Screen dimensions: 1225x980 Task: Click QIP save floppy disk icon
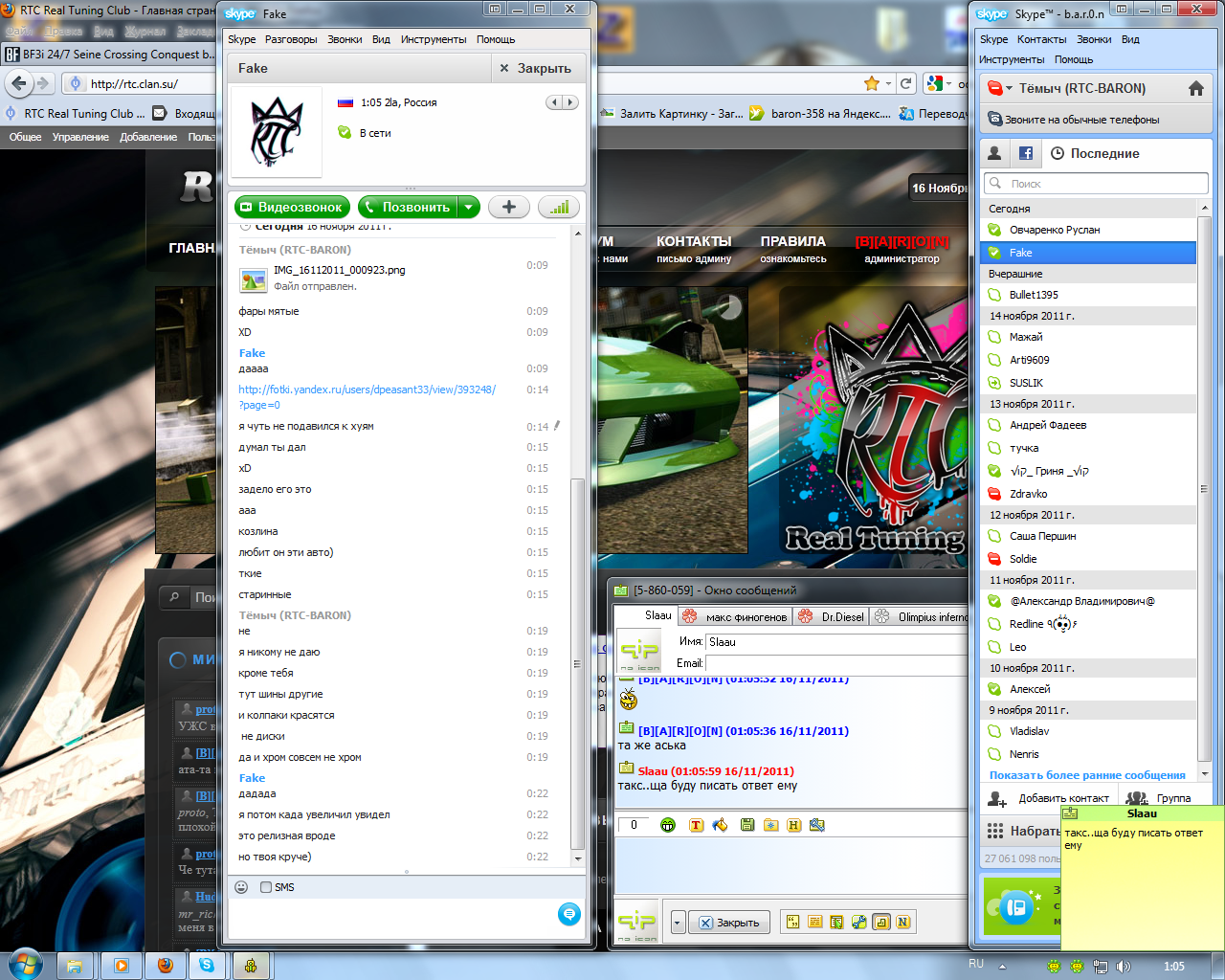click(x=747, y=825)
